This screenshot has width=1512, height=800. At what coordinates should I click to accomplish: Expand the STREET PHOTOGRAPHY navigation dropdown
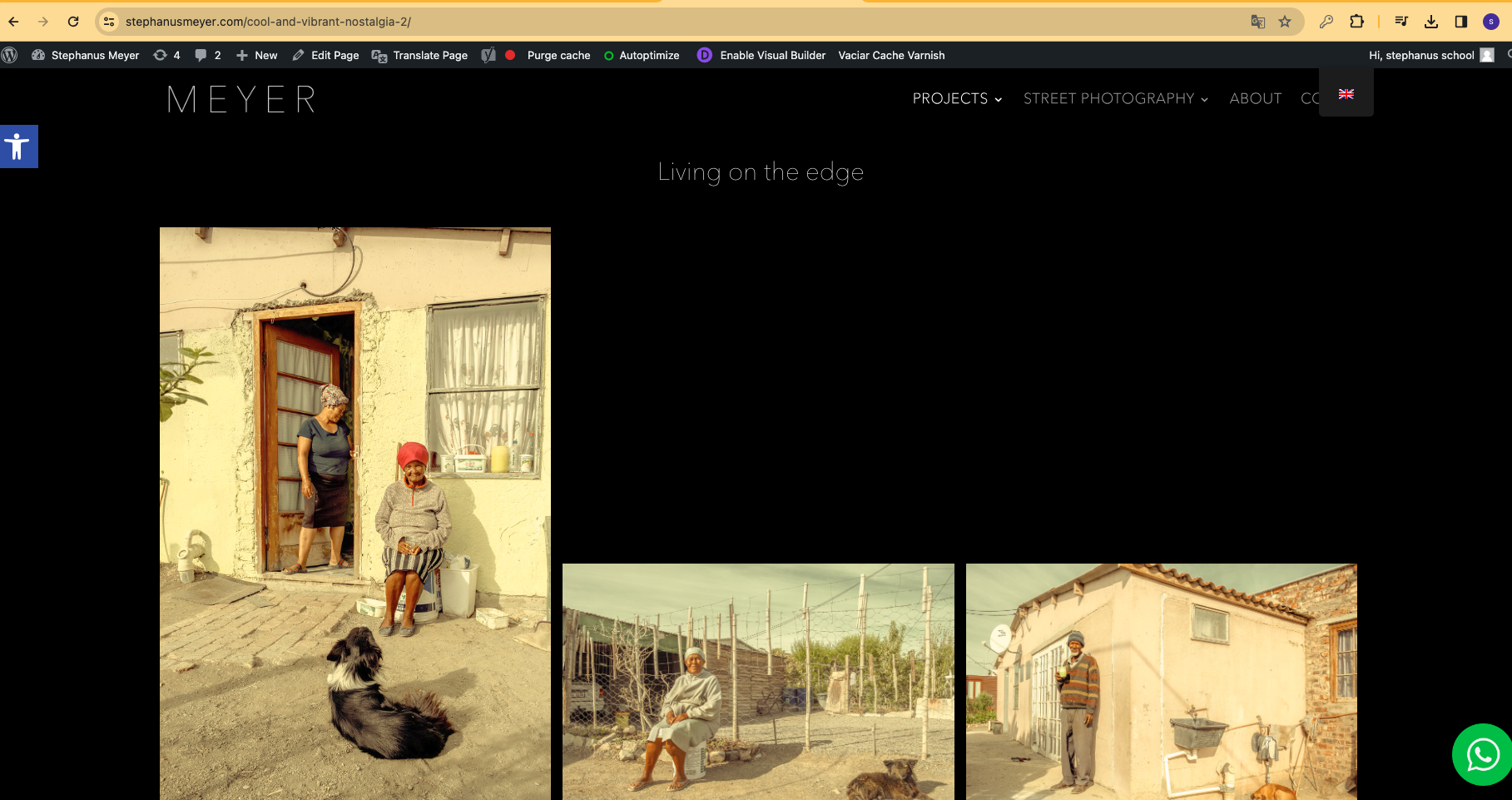[x=1115, y=98]
